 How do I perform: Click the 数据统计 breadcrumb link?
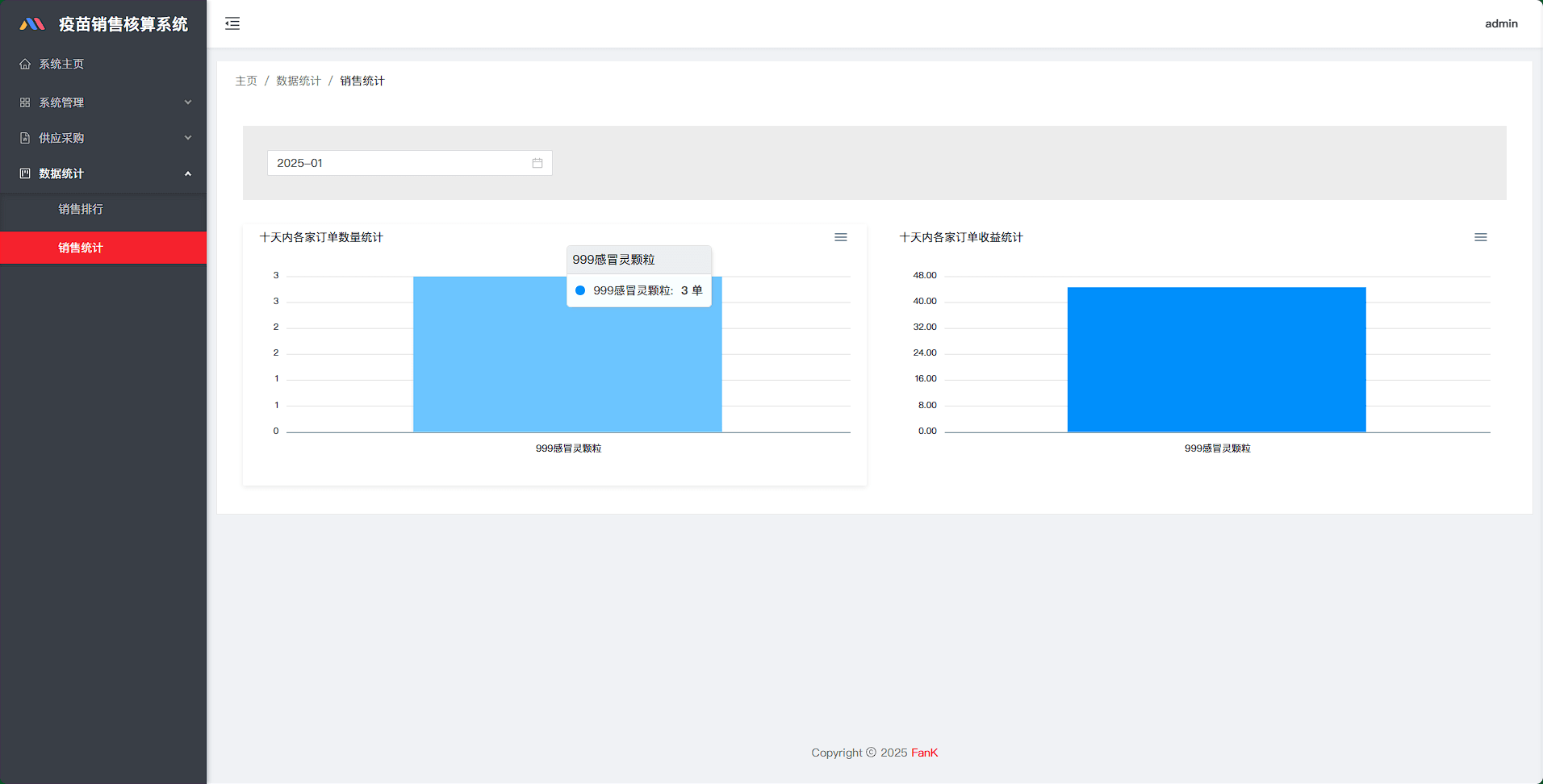(x=299, y=81)
